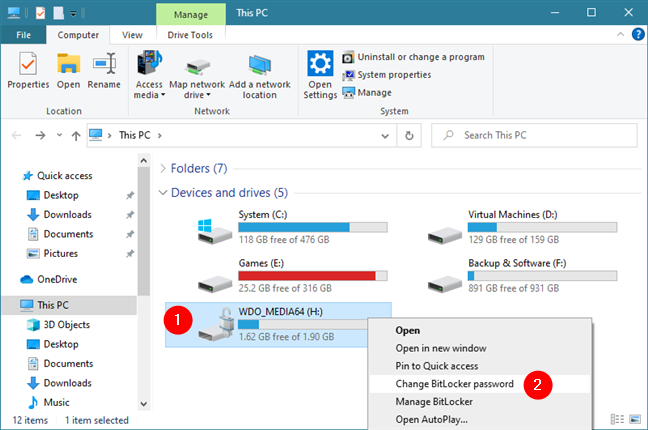Click the Open Settings gear icon
The height and width of the screenshot is (430, 648).
[x=320, y=63]
